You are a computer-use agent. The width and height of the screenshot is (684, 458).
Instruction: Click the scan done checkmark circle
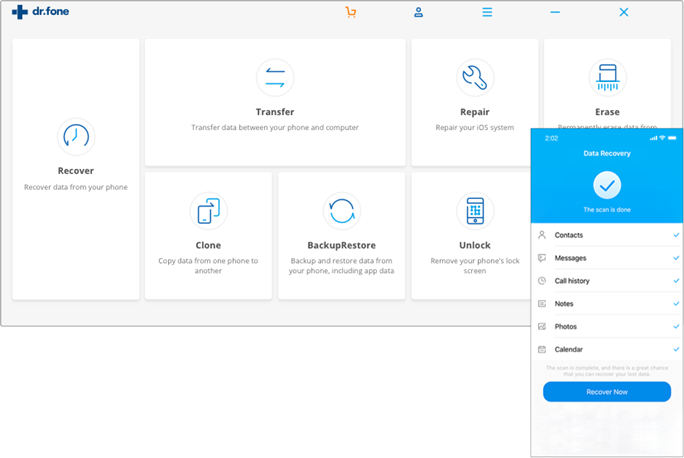click(x=607, y=185)
